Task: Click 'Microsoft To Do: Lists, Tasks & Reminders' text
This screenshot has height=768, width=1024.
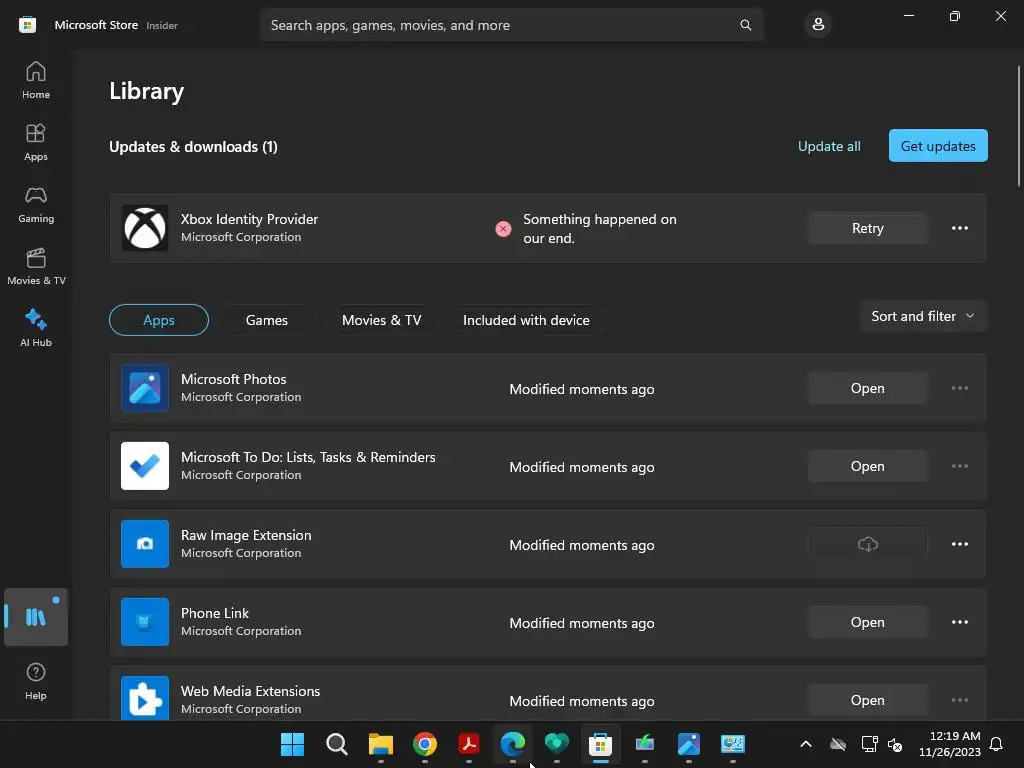Action: [308, 457]
